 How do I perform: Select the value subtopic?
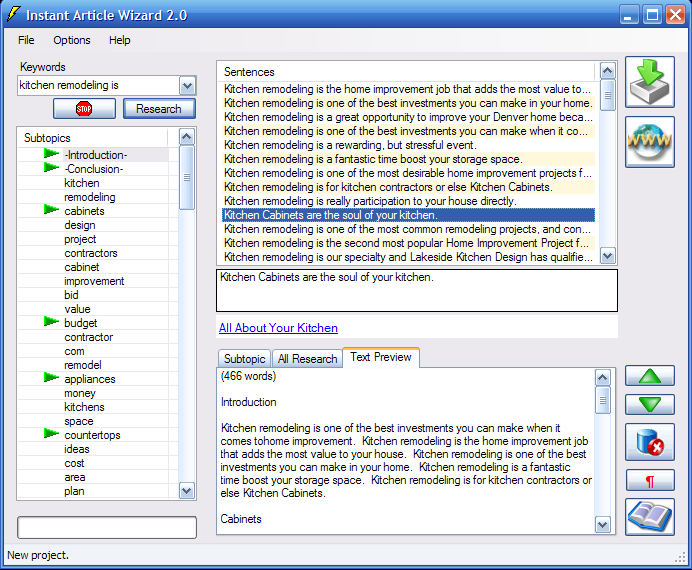[x=77, y=309]
